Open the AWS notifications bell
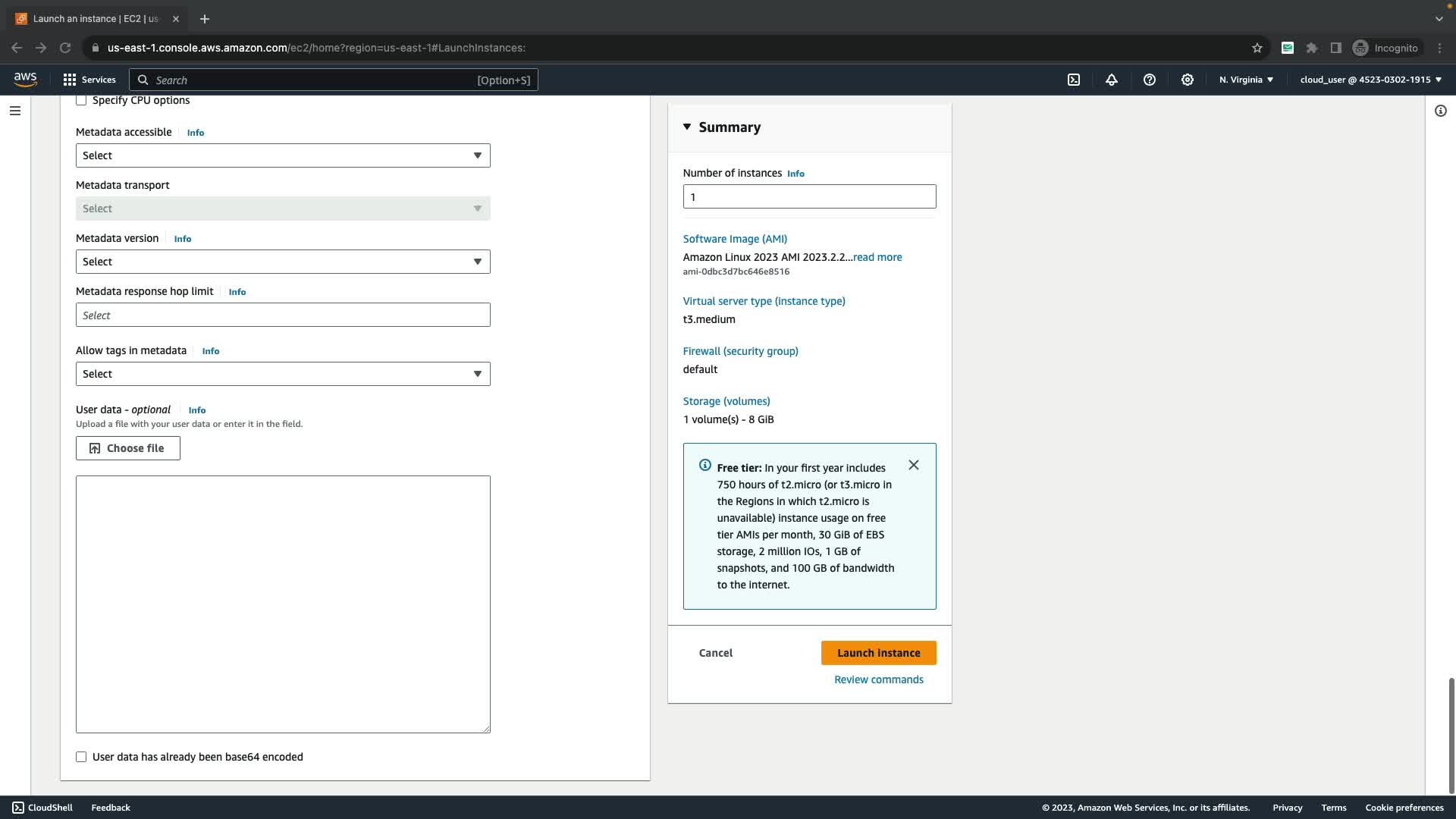The image size is (1456, 819). tap(1112, 80)
